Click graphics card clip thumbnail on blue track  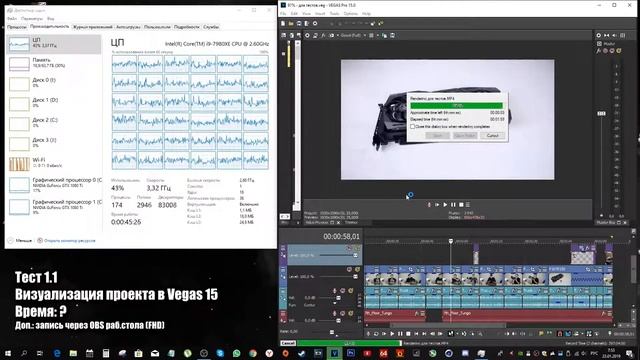pos(559,279)
